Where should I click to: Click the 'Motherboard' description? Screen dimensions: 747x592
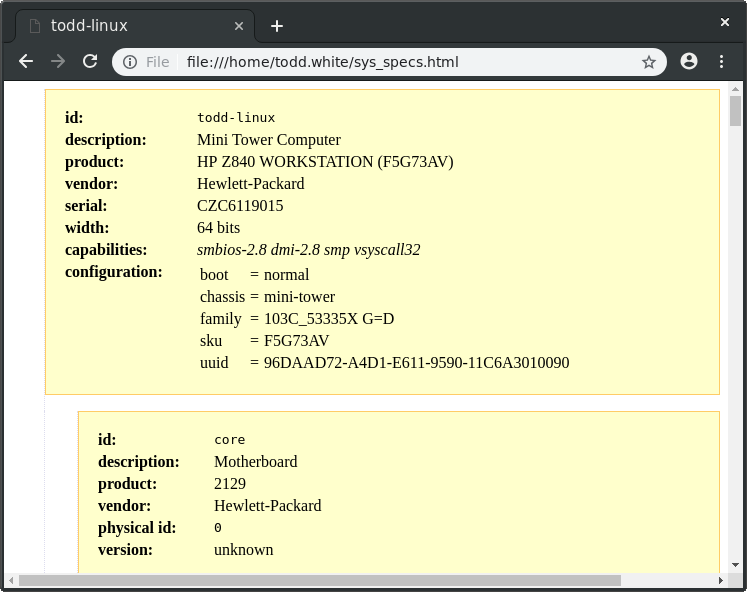[x=256, y=462]
